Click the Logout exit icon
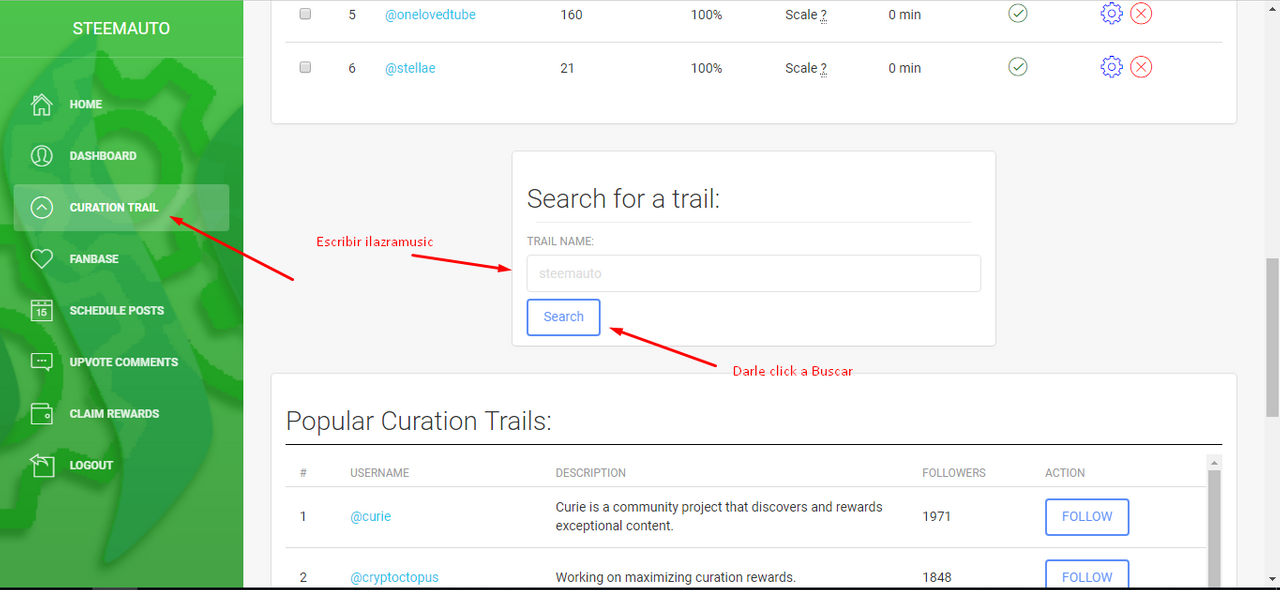 (x=42, y=465)
